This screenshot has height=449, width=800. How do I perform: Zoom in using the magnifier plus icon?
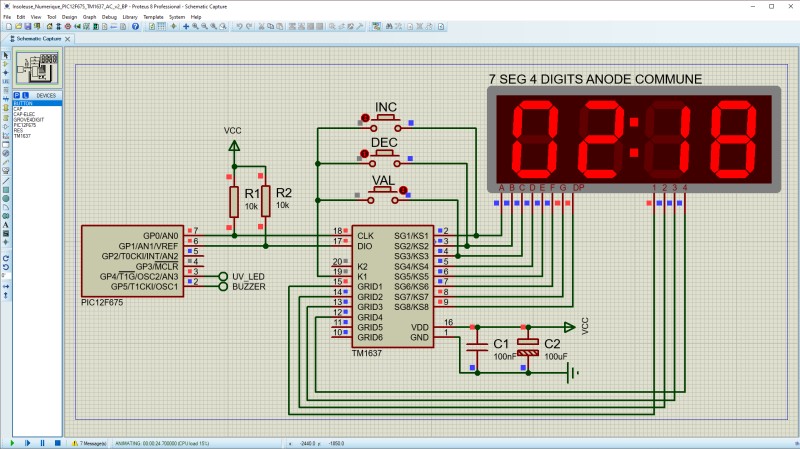tap(195, 27)
